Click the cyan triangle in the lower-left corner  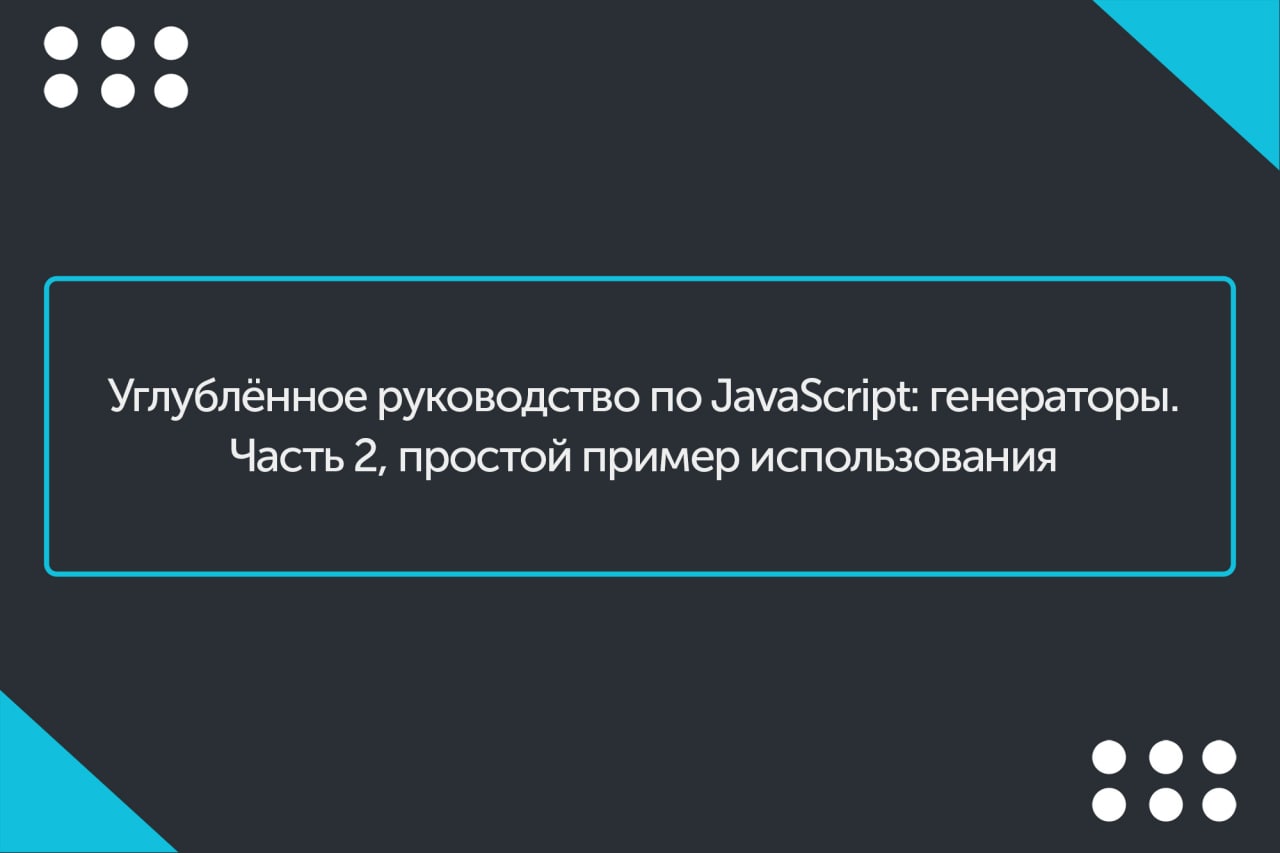[55, 800]
